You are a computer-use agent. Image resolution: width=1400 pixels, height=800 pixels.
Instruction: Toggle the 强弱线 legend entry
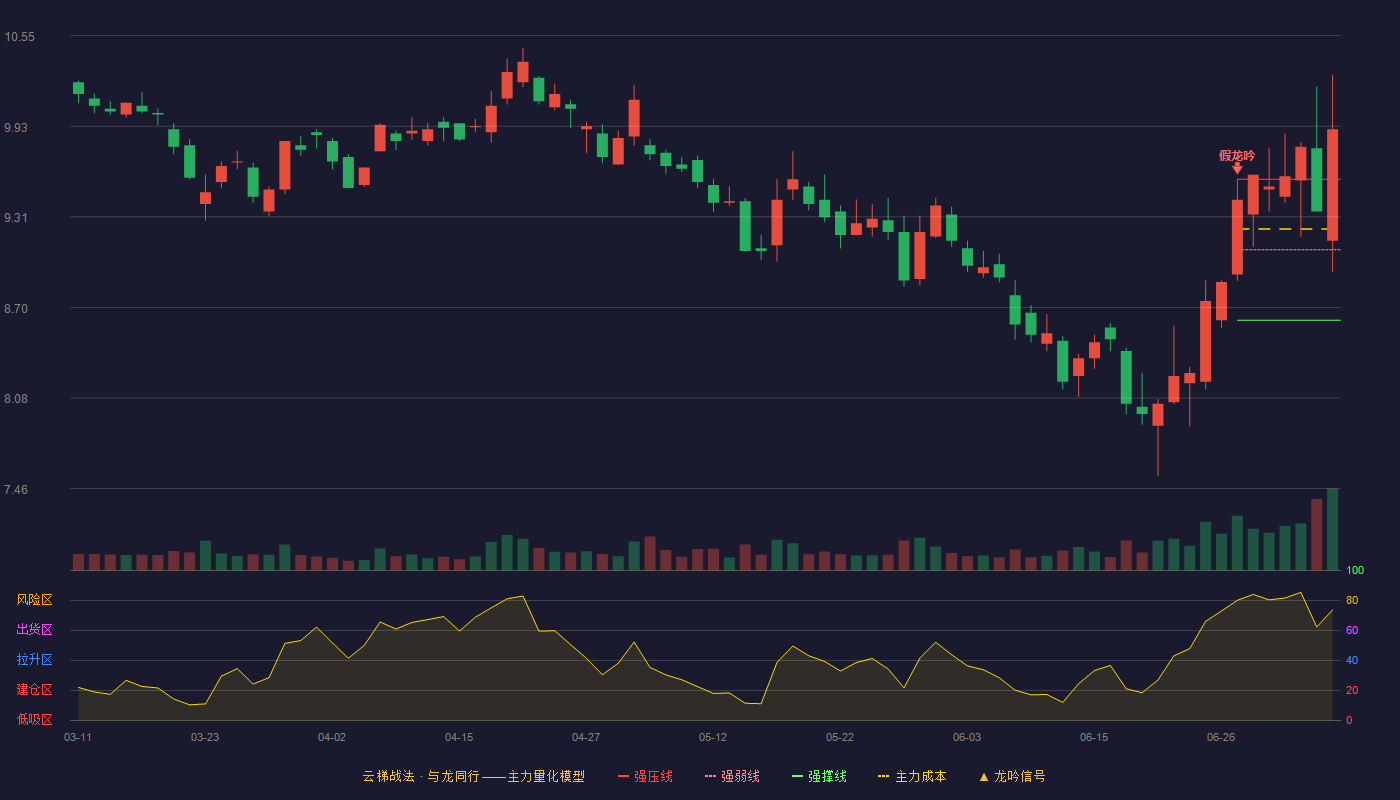[732, 776]
